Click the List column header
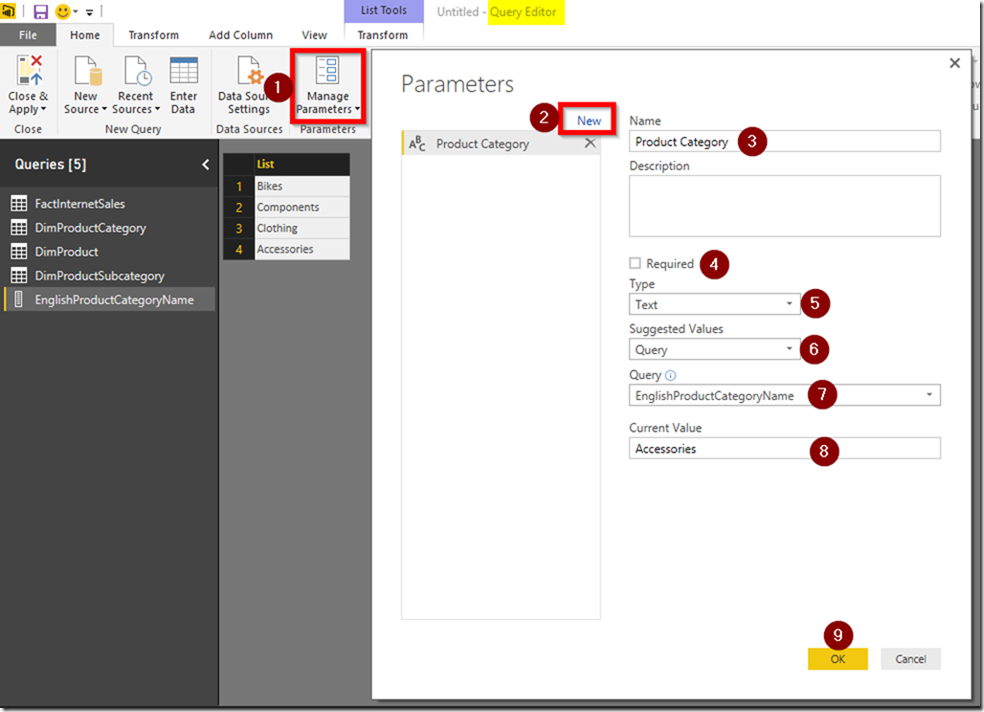The width and height of the screenshot is (984, 712). coord(302,164)
